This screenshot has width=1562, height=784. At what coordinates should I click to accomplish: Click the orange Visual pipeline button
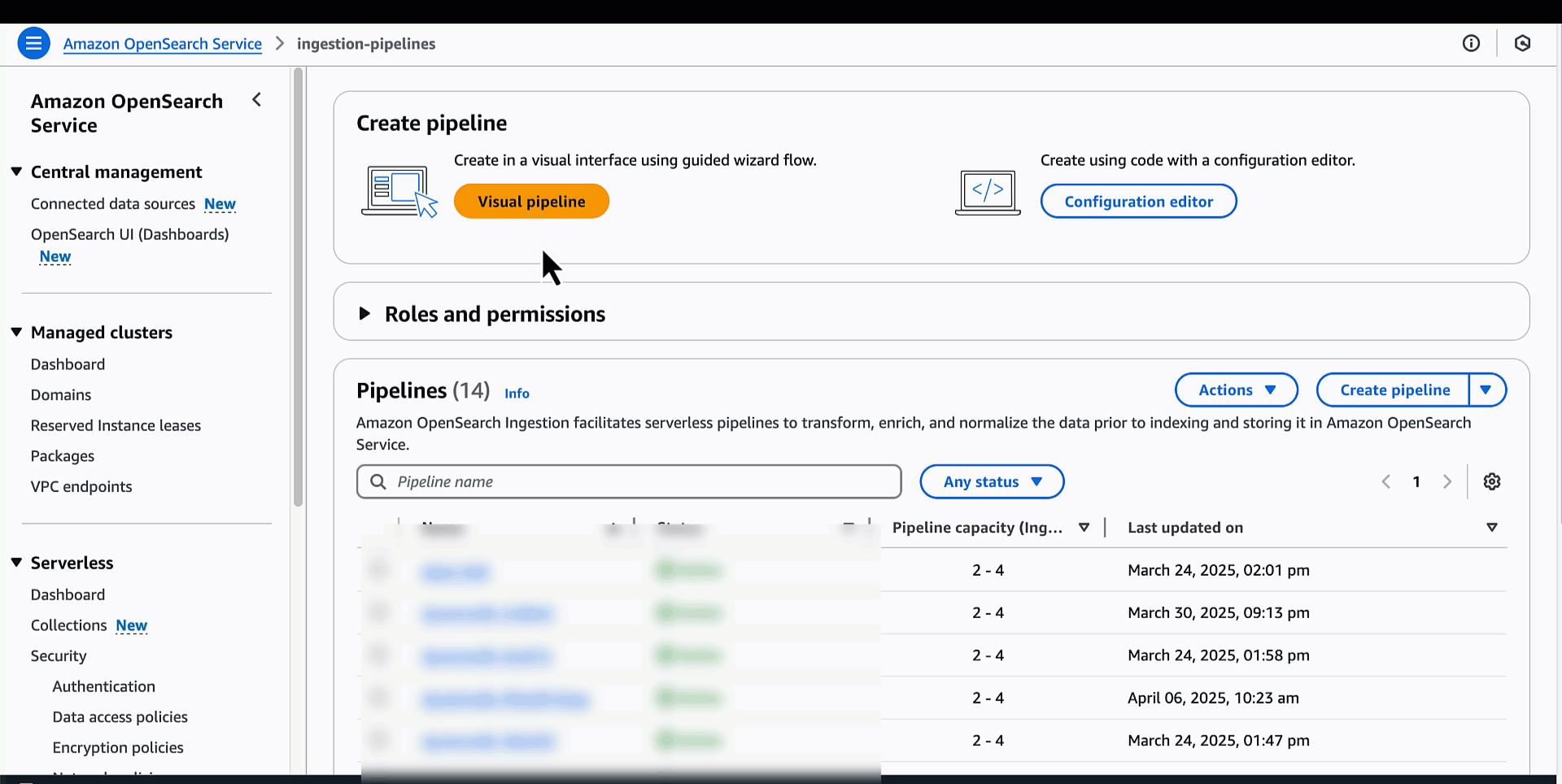click(x=531, y=201)
